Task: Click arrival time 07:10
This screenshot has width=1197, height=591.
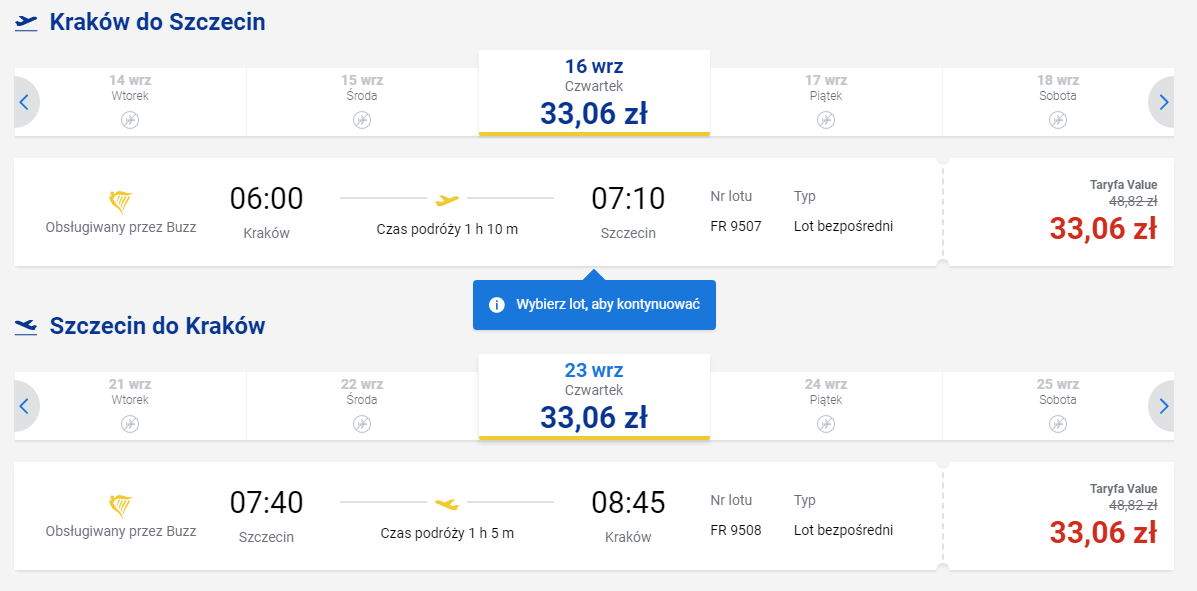Action: (x=628, y=199)
